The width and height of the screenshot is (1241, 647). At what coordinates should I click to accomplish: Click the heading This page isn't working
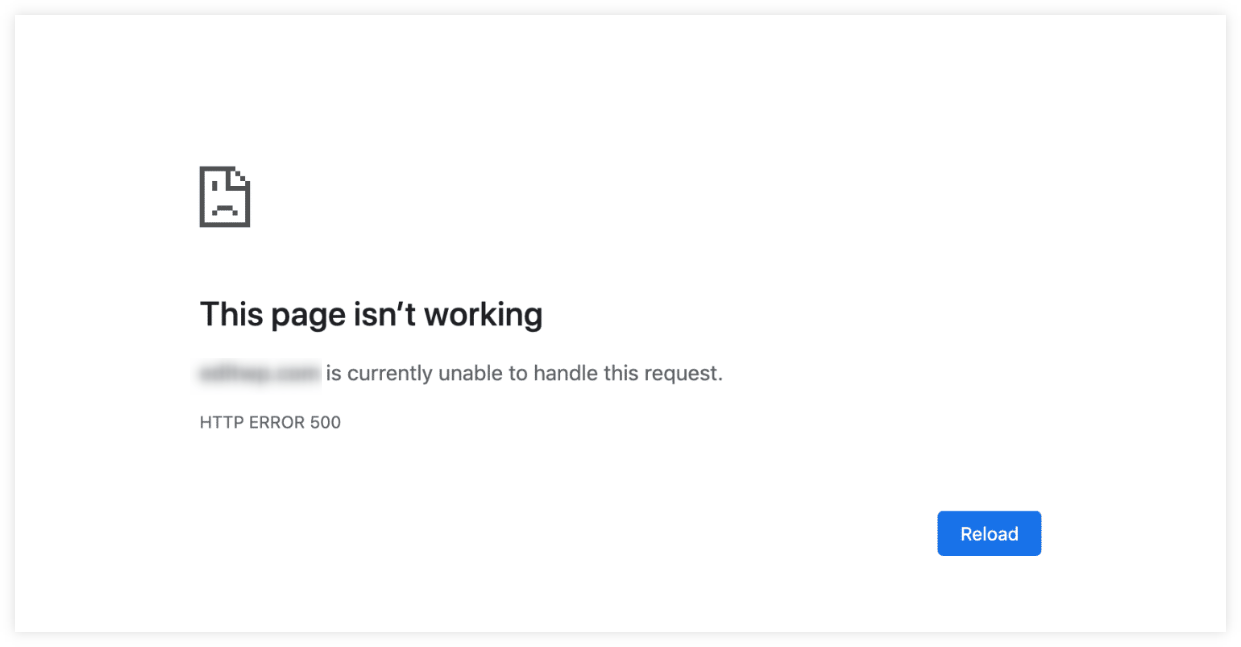(371, 314)
